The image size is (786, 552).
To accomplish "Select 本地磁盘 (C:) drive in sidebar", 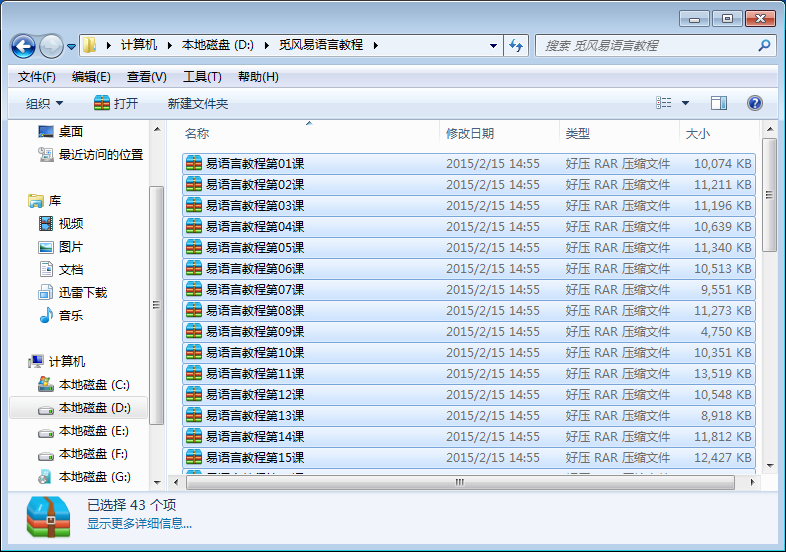I will [93, 385].
